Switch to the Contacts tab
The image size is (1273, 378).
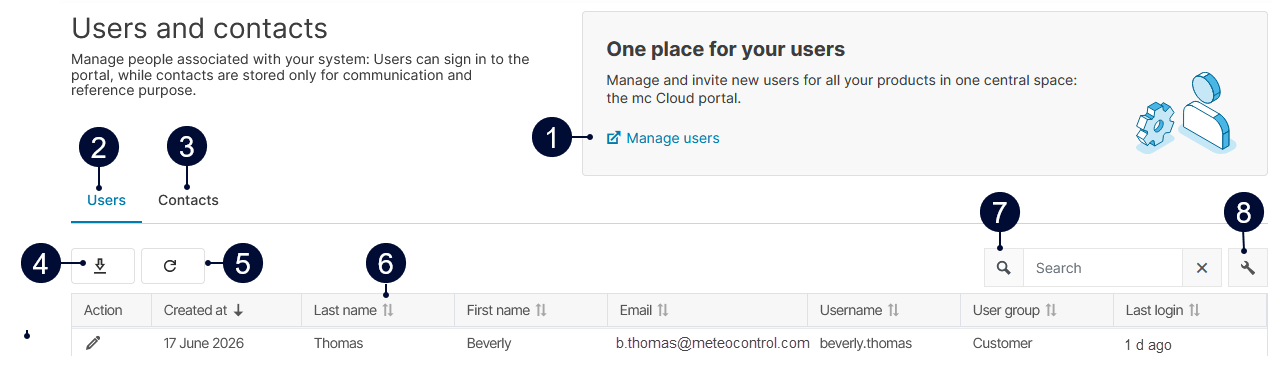click(x=188, y=200)
